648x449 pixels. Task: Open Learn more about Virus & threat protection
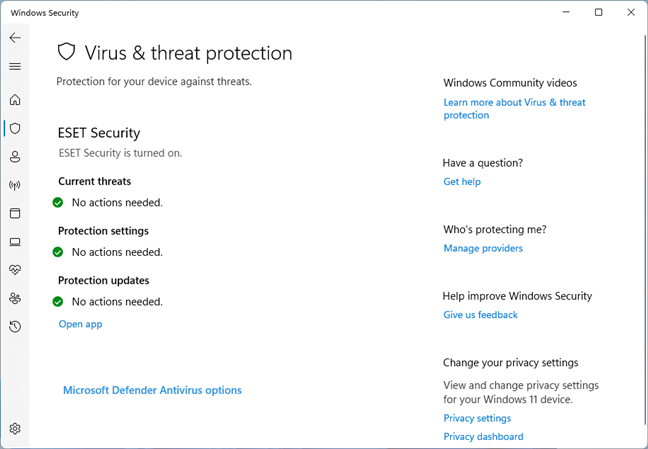tap(514, 109)
